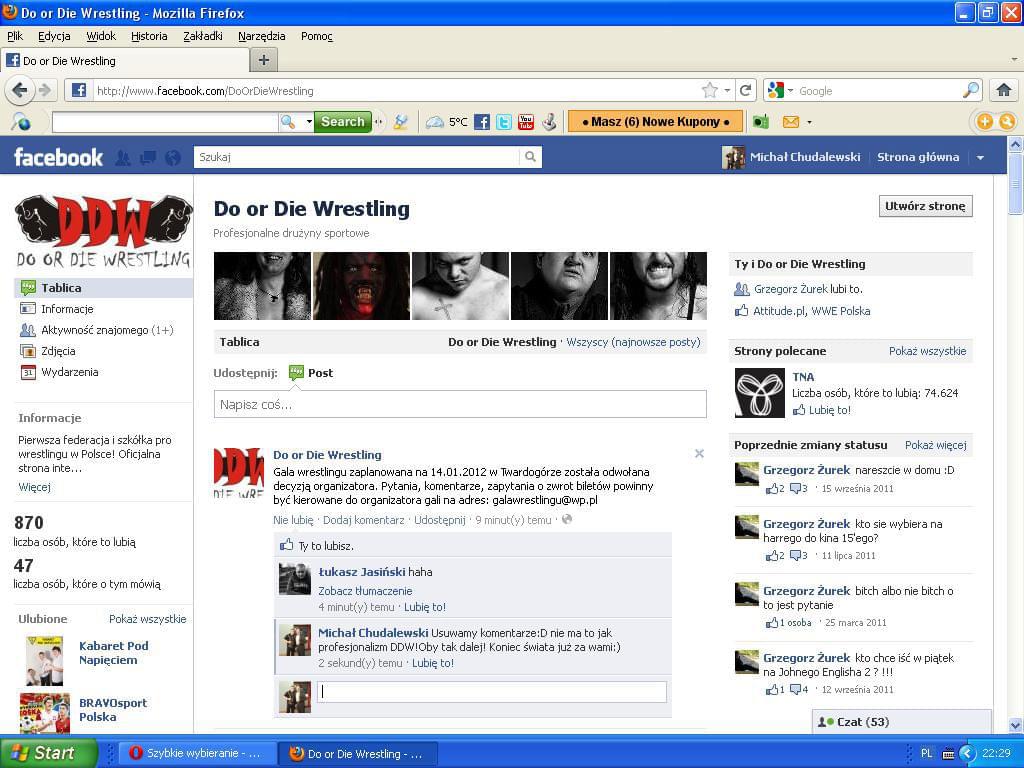Click Lubię to! under the TNA page

point(829,410)
